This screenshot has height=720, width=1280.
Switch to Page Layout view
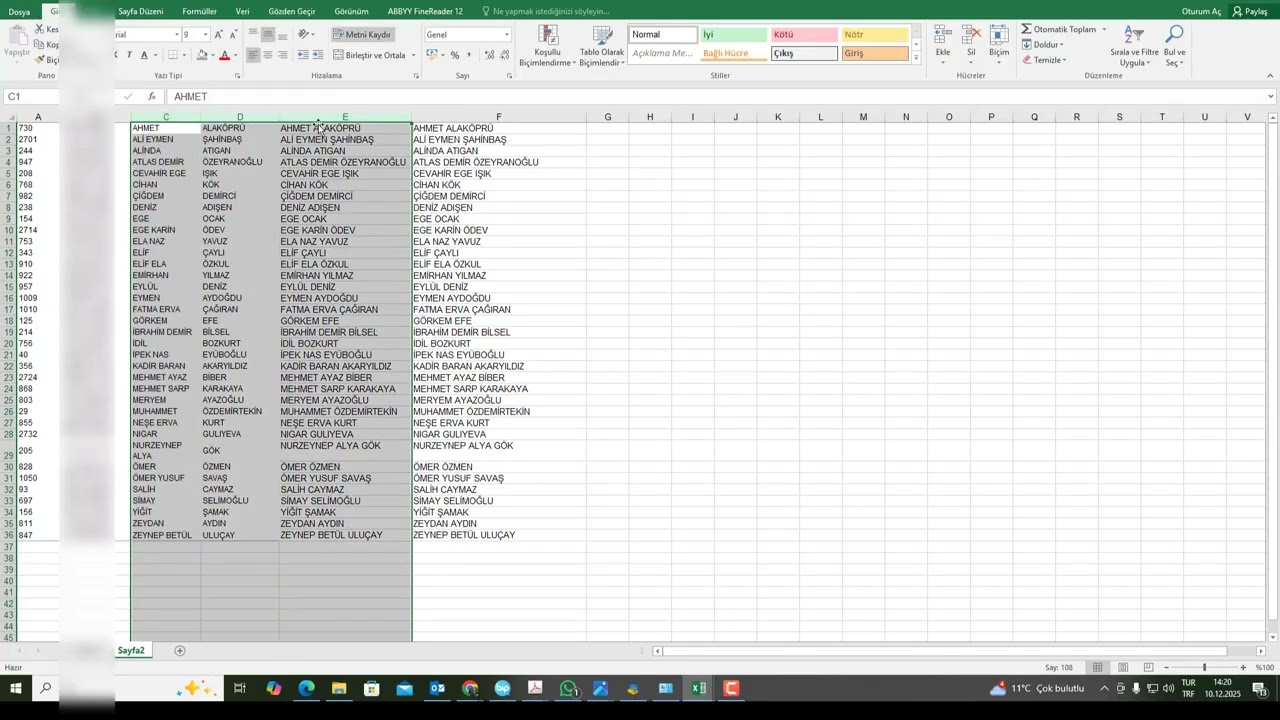pos(1123,667)
